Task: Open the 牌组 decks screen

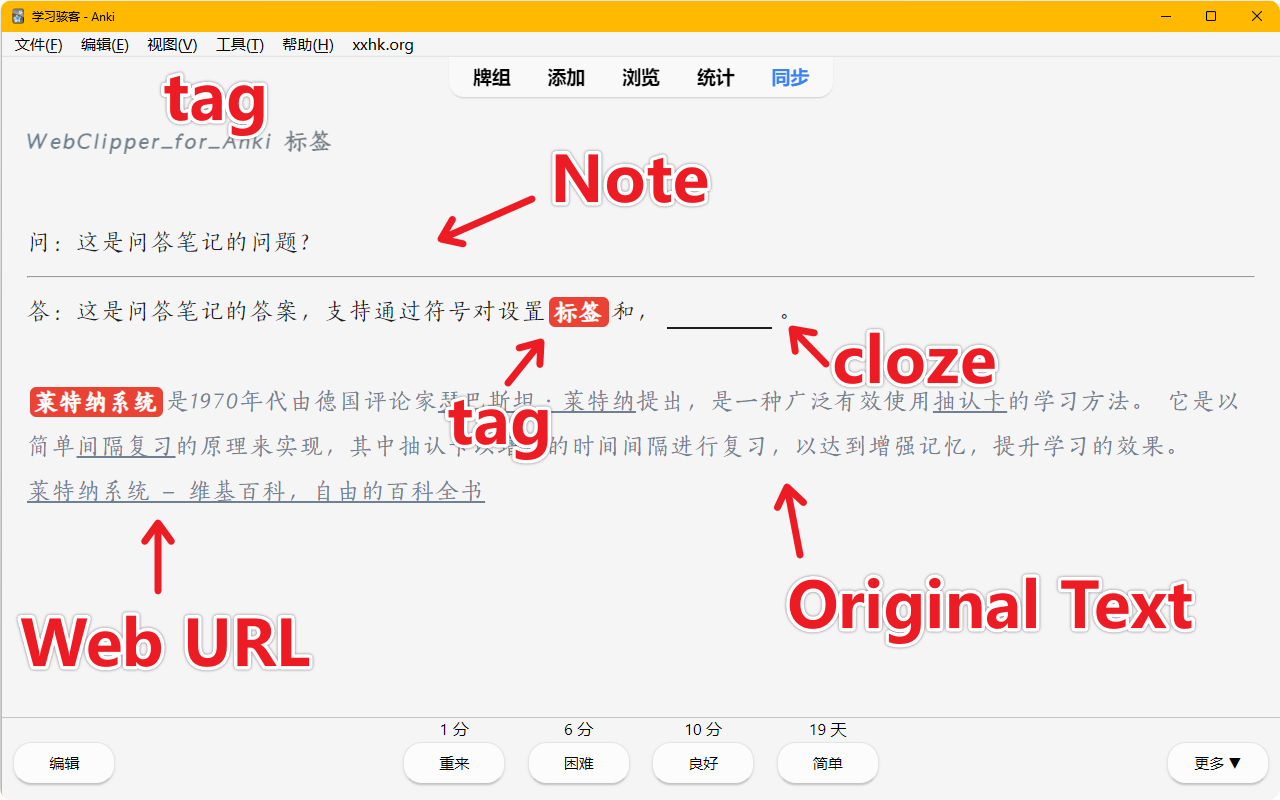Action: (491, 77)
